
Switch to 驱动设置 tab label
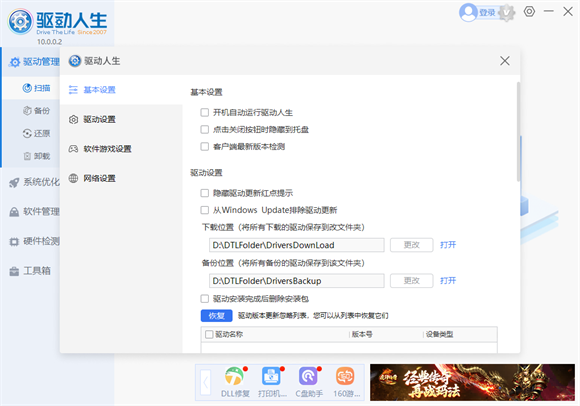100,119
